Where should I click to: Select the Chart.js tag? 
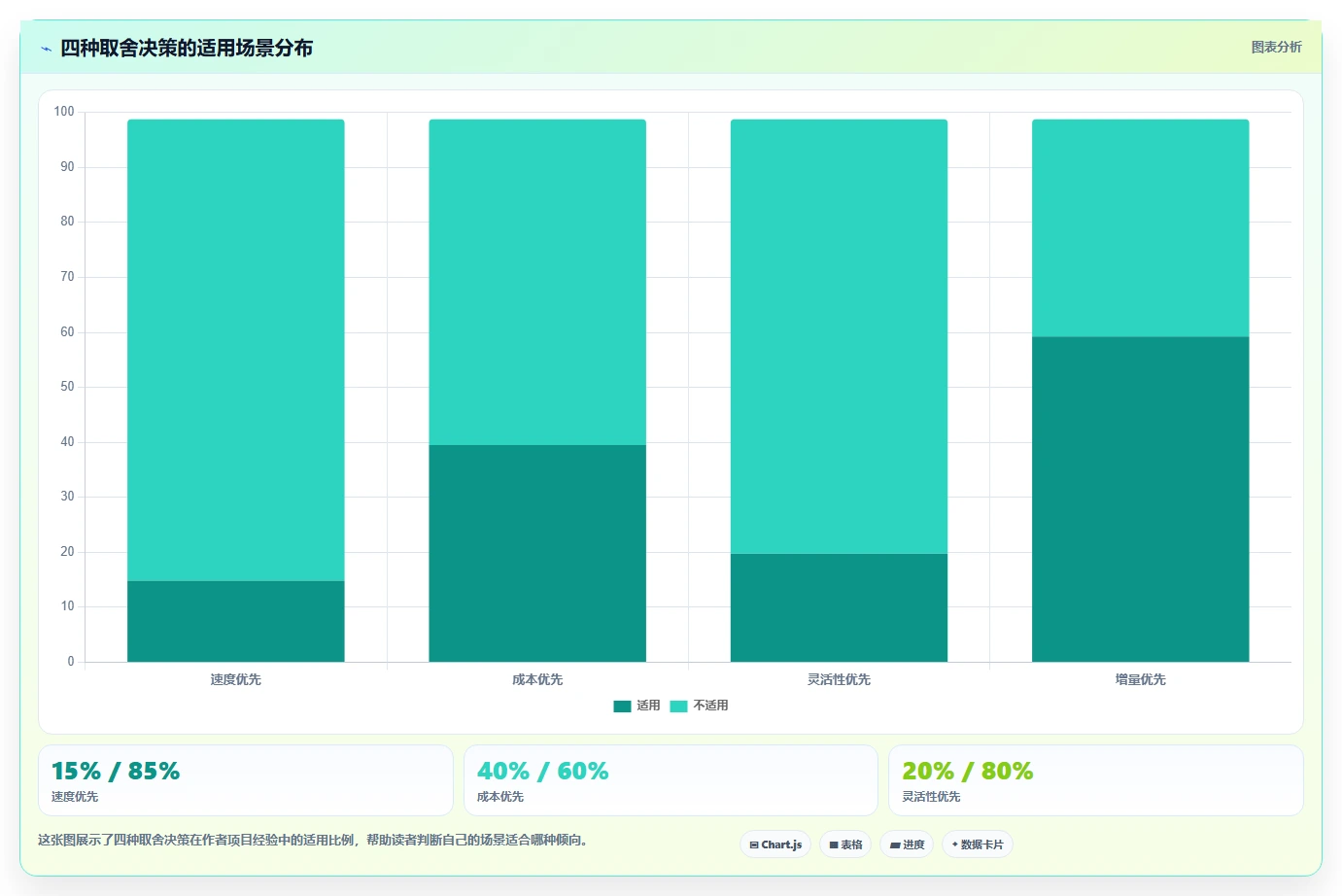tap(775, 844)
